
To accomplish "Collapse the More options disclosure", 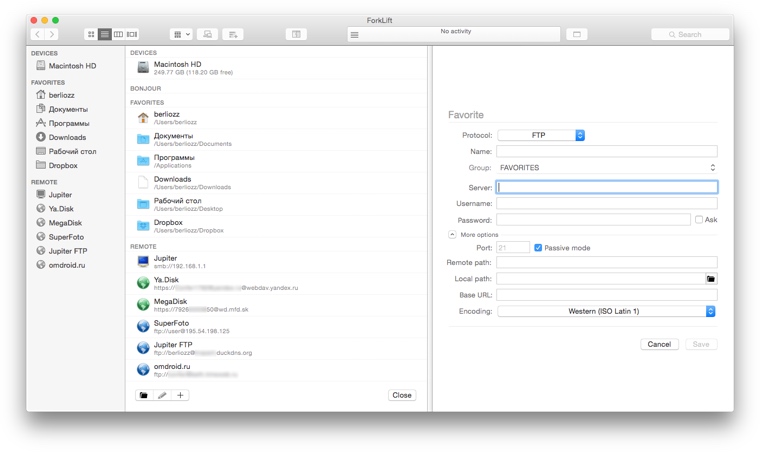I will pos(452,234).
